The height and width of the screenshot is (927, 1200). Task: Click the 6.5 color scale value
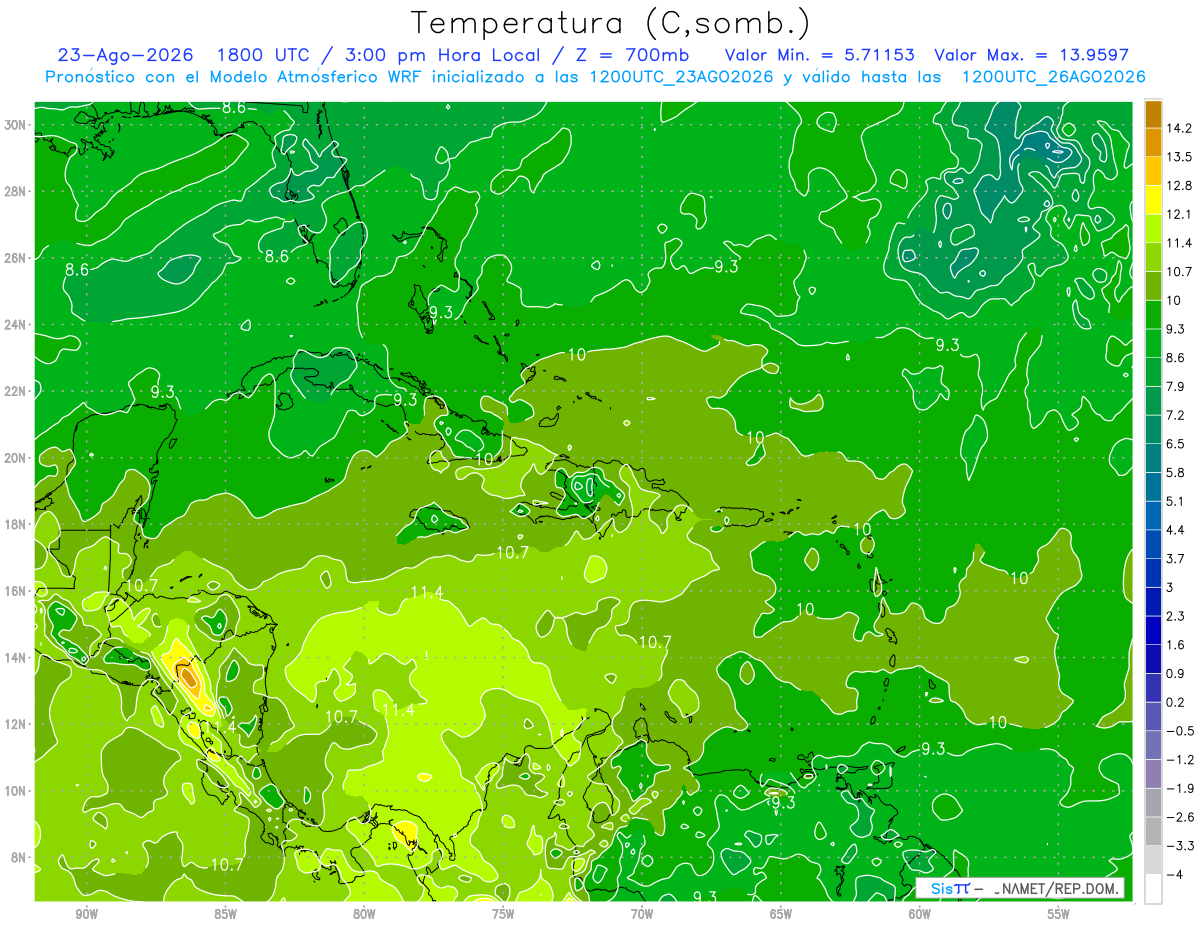tap(1176, 444)
